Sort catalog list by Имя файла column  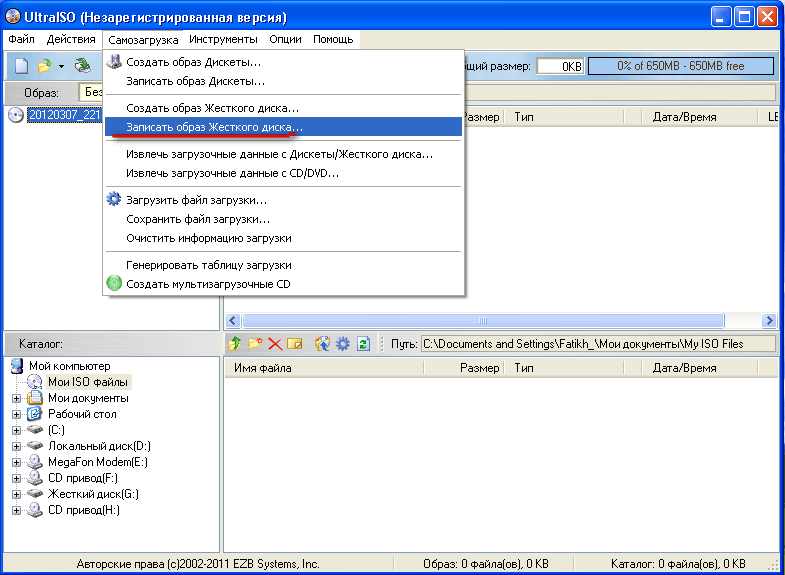click(324, 368)
